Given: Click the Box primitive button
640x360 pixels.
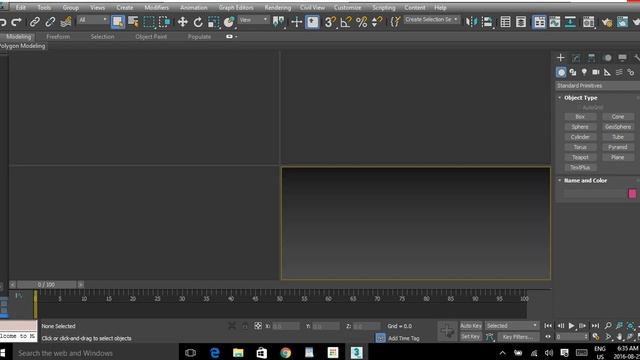Looking at the screenshot, I should (x=580, y=117).
